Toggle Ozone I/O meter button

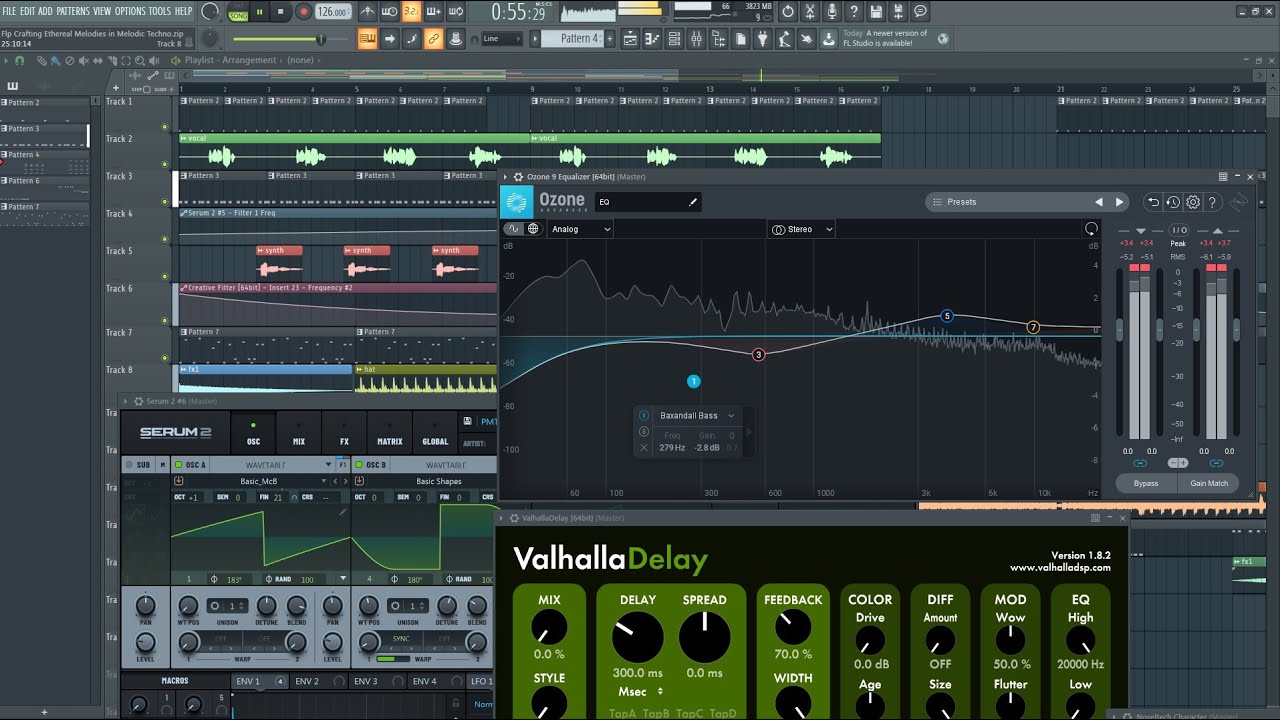pyautogui.click(x=1178, y=230)
